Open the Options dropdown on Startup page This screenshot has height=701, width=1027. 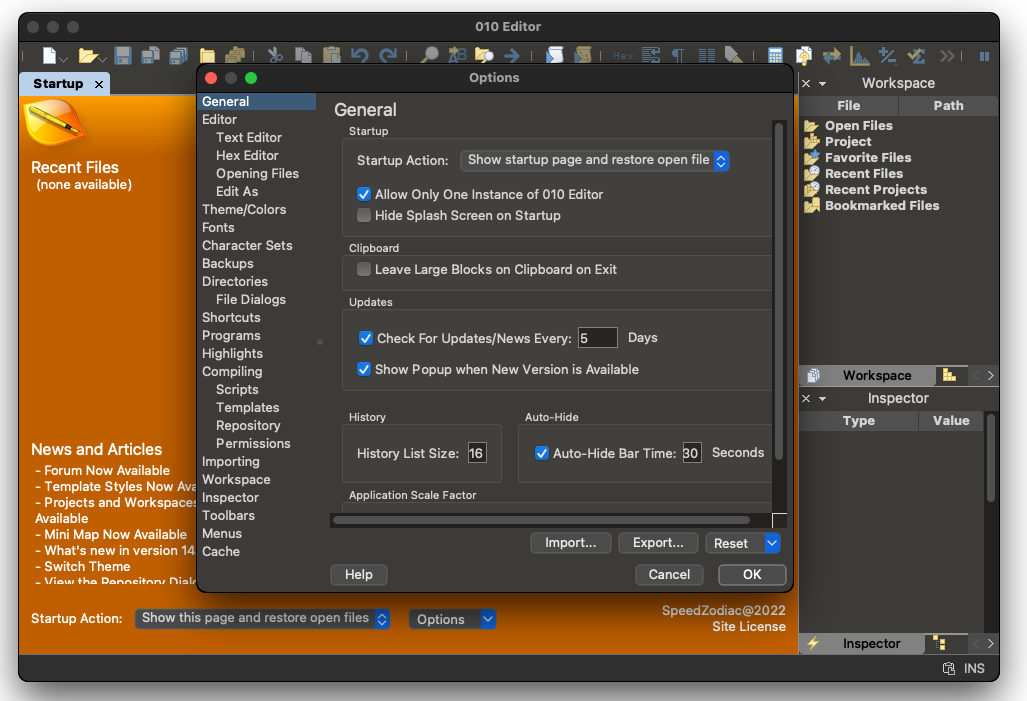[x=452, y=620]
